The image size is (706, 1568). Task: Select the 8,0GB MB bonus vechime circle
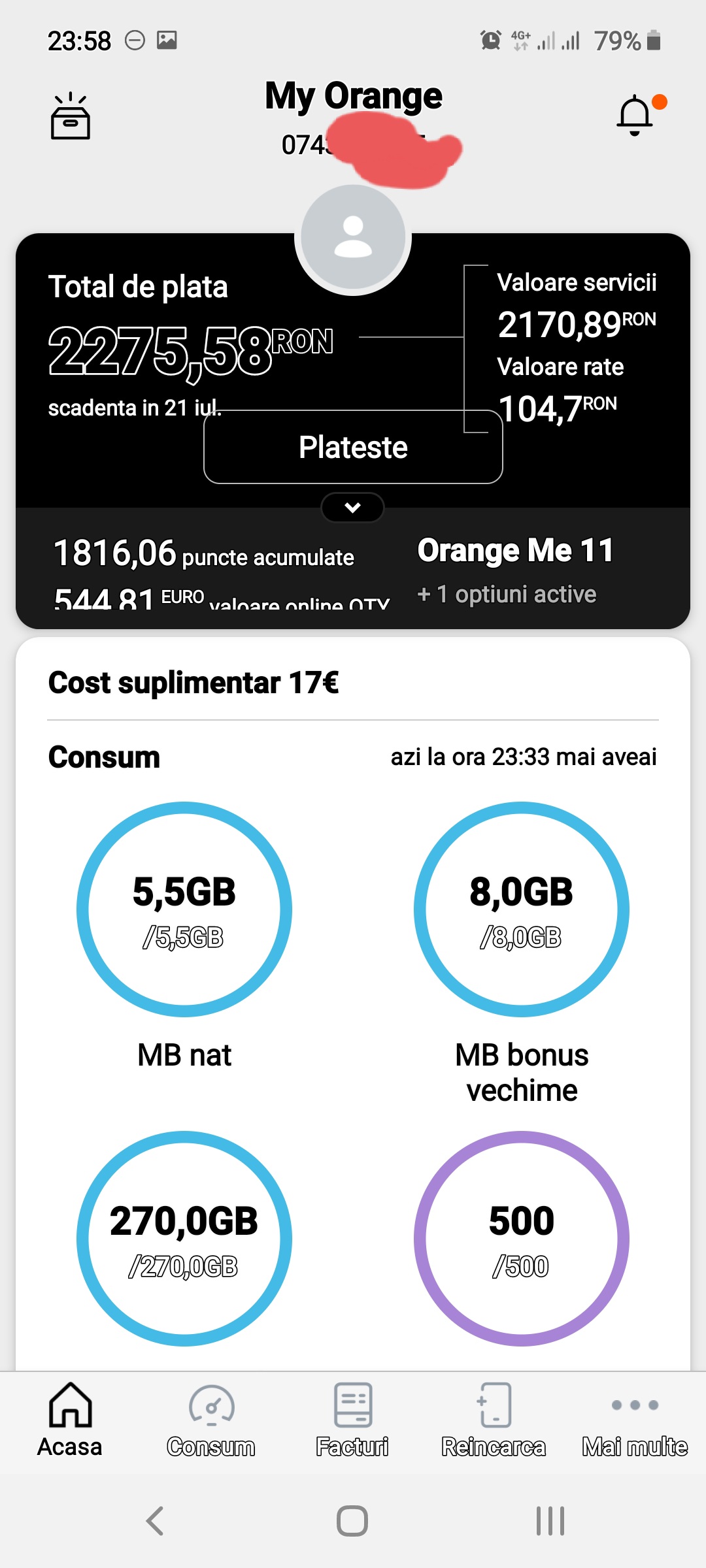tap(522, 909)
